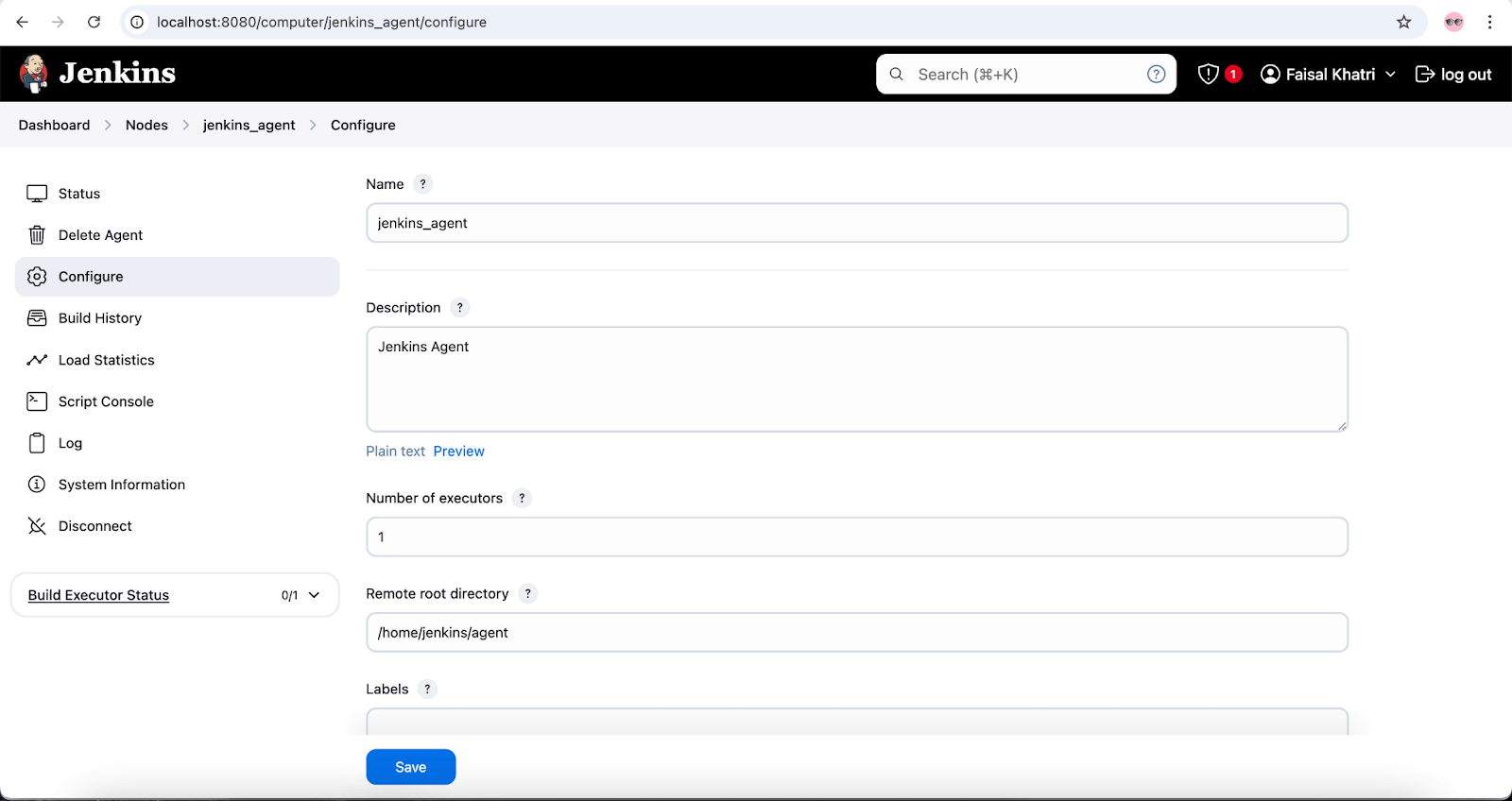Expand the chevron after the Nodes breadcrumb
Screen dimensions: 1512x801
pos(186,125)
